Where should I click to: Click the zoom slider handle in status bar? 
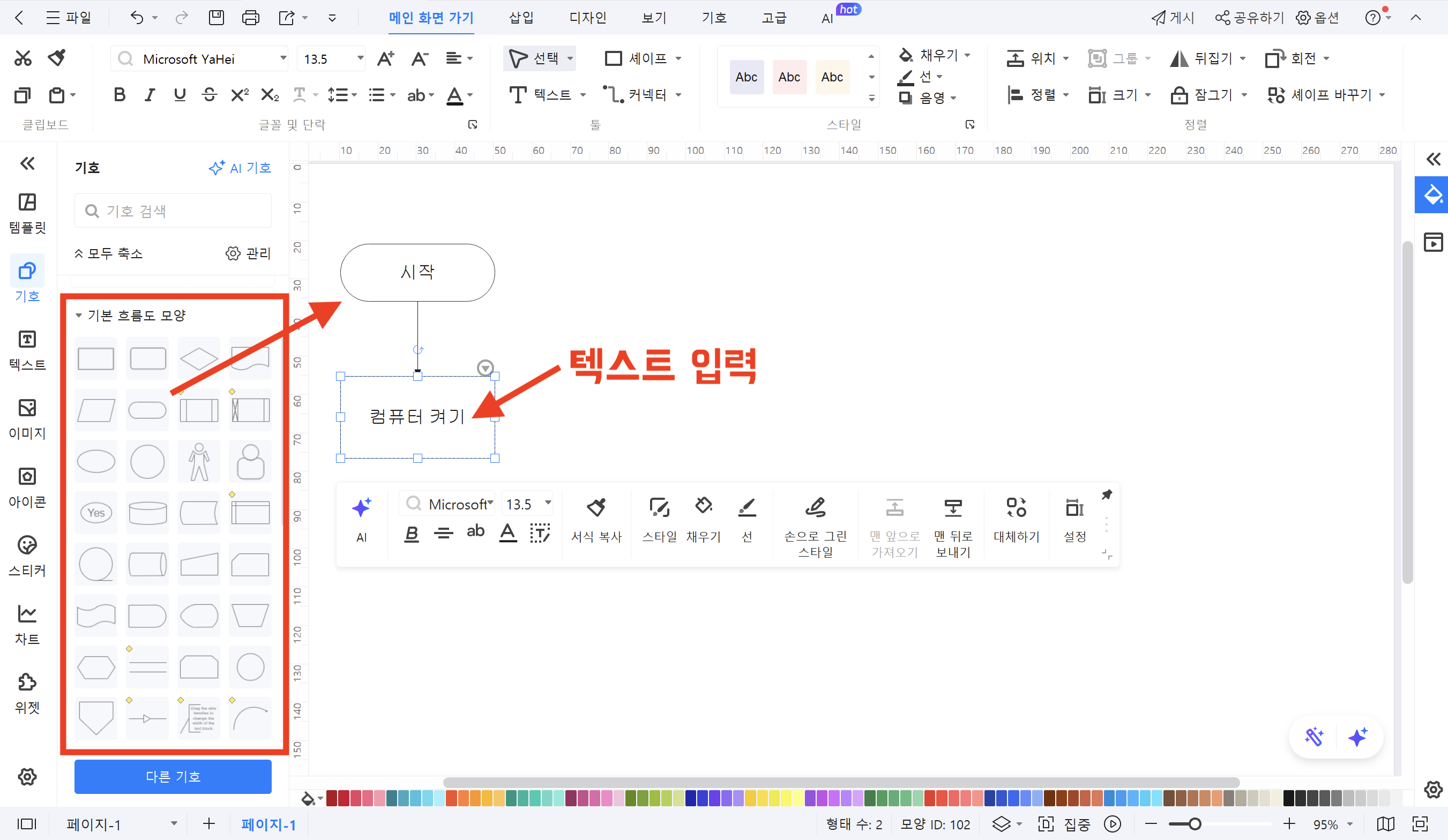coord(1195,824)
